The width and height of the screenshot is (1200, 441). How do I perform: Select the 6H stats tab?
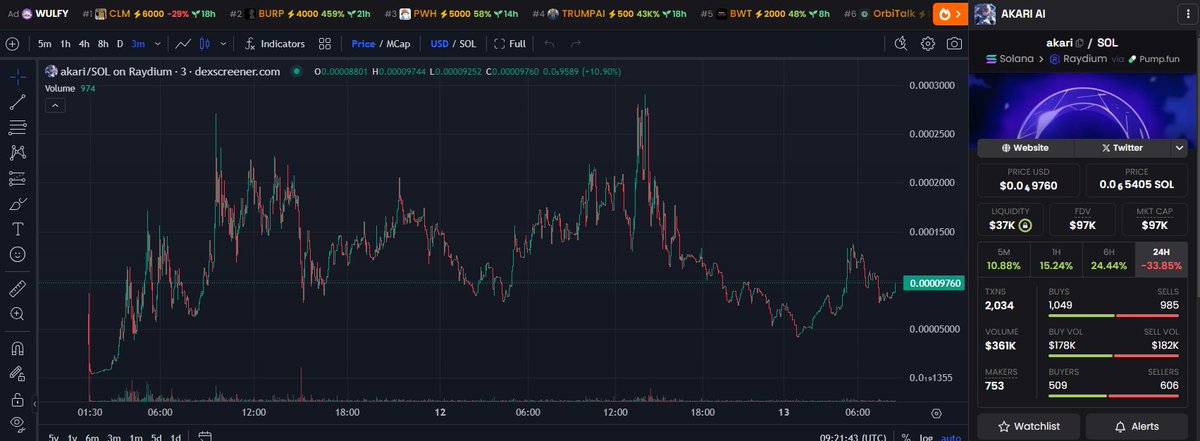(1110, 259)
